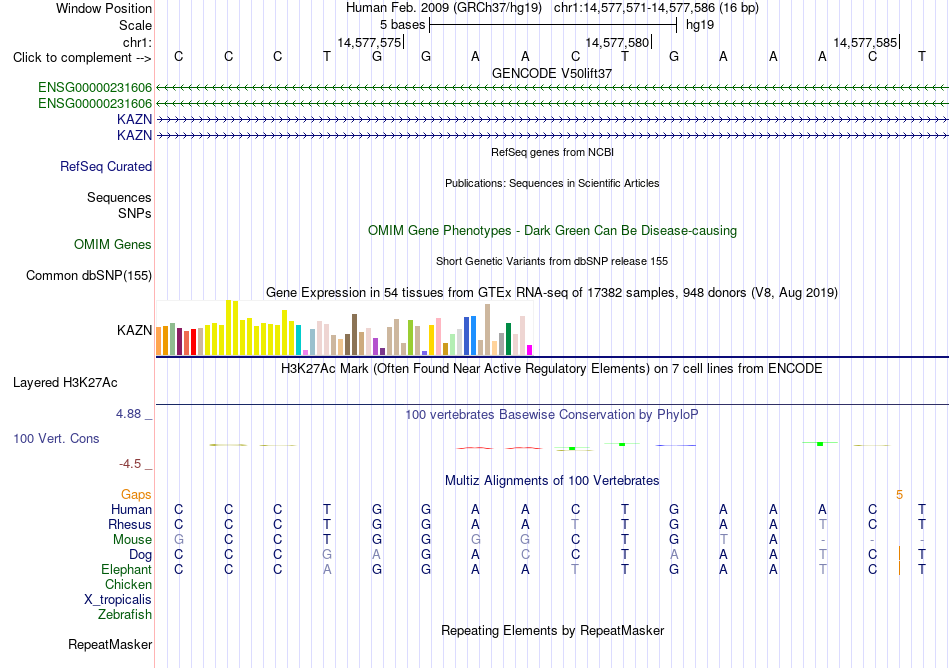Click Short Genetic Variants from dbSNP release 155
The width and height of the screenshot is (950, 668).
point(552,261)
